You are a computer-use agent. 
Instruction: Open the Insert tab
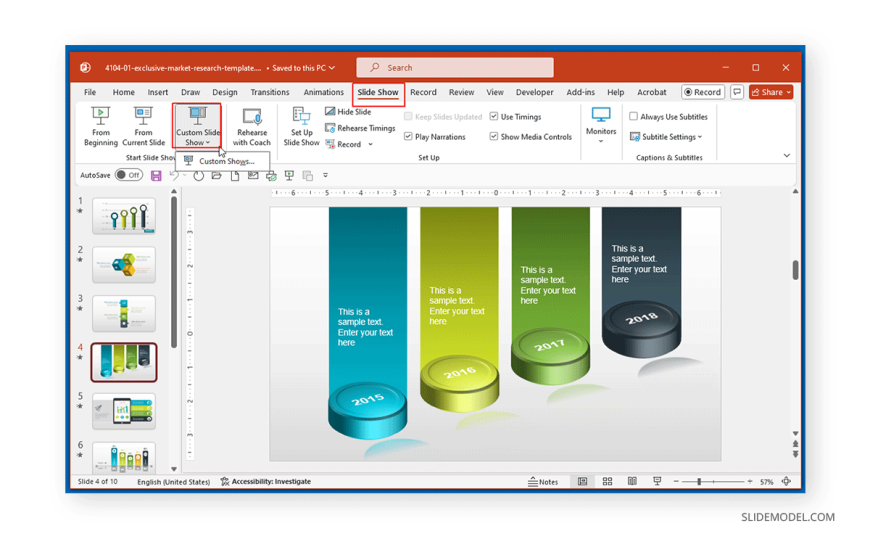(158, 92)
